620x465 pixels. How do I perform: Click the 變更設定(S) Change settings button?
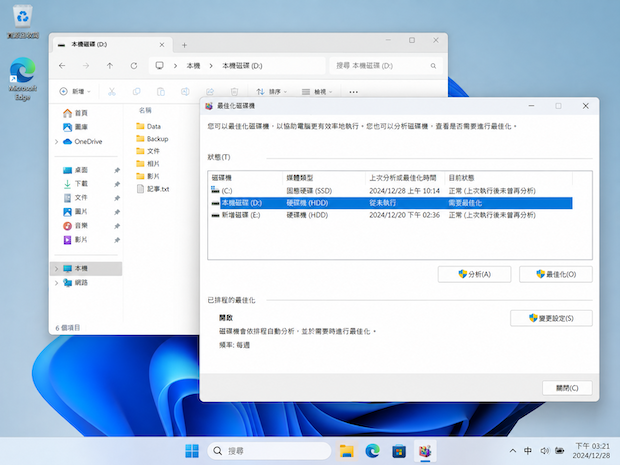click(x=551, y=318)
